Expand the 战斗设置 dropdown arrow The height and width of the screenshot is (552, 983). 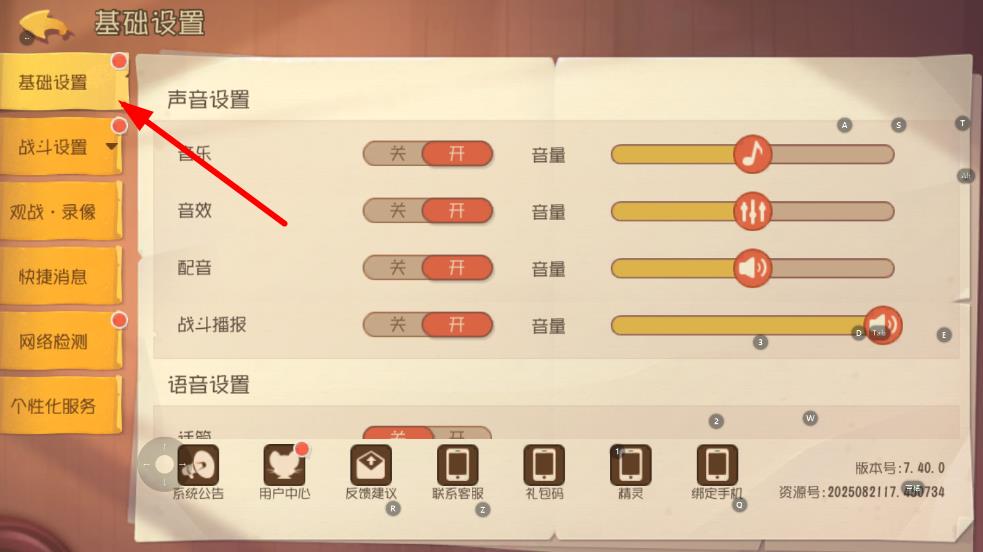112,147
